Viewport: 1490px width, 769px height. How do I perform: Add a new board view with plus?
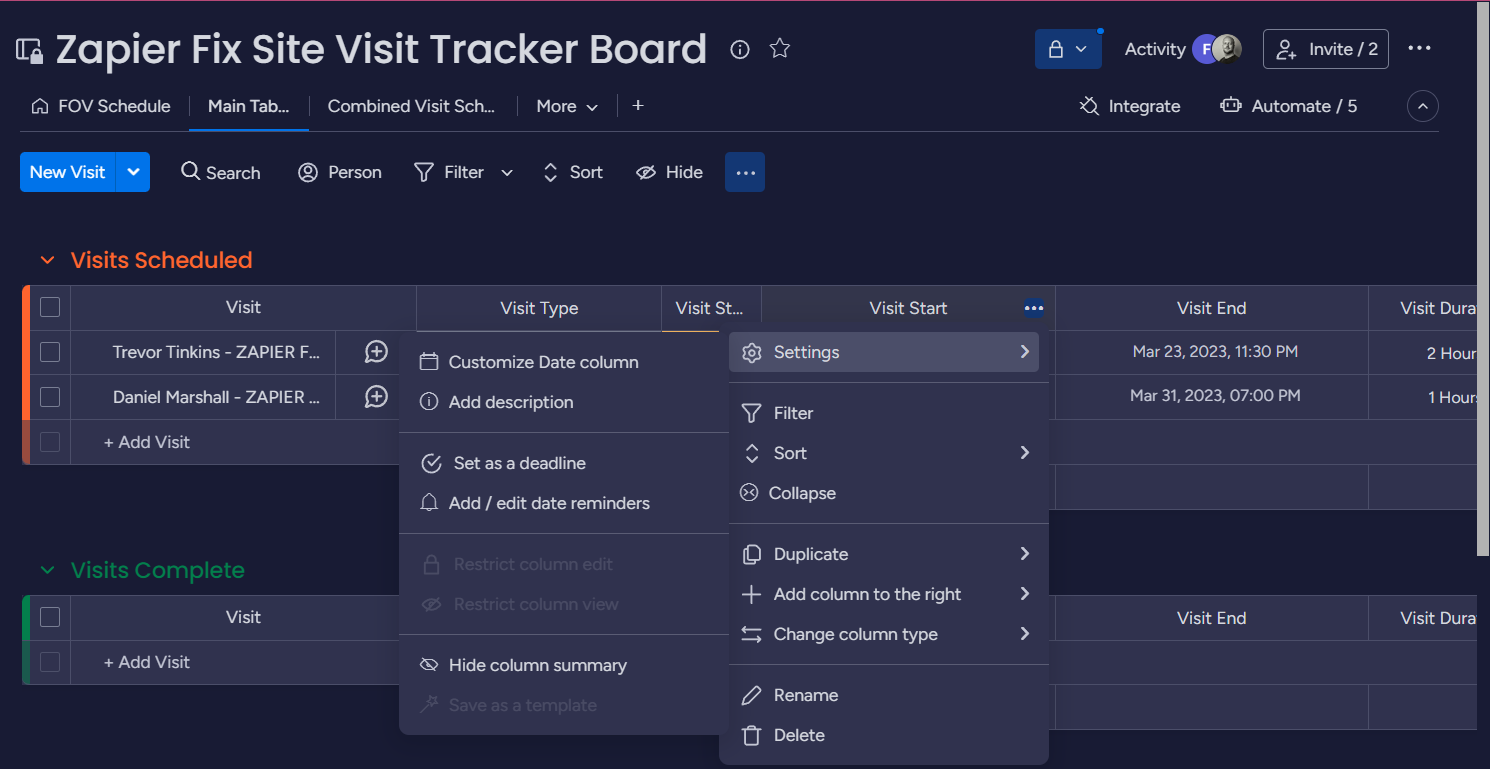(x=638, y=105)
